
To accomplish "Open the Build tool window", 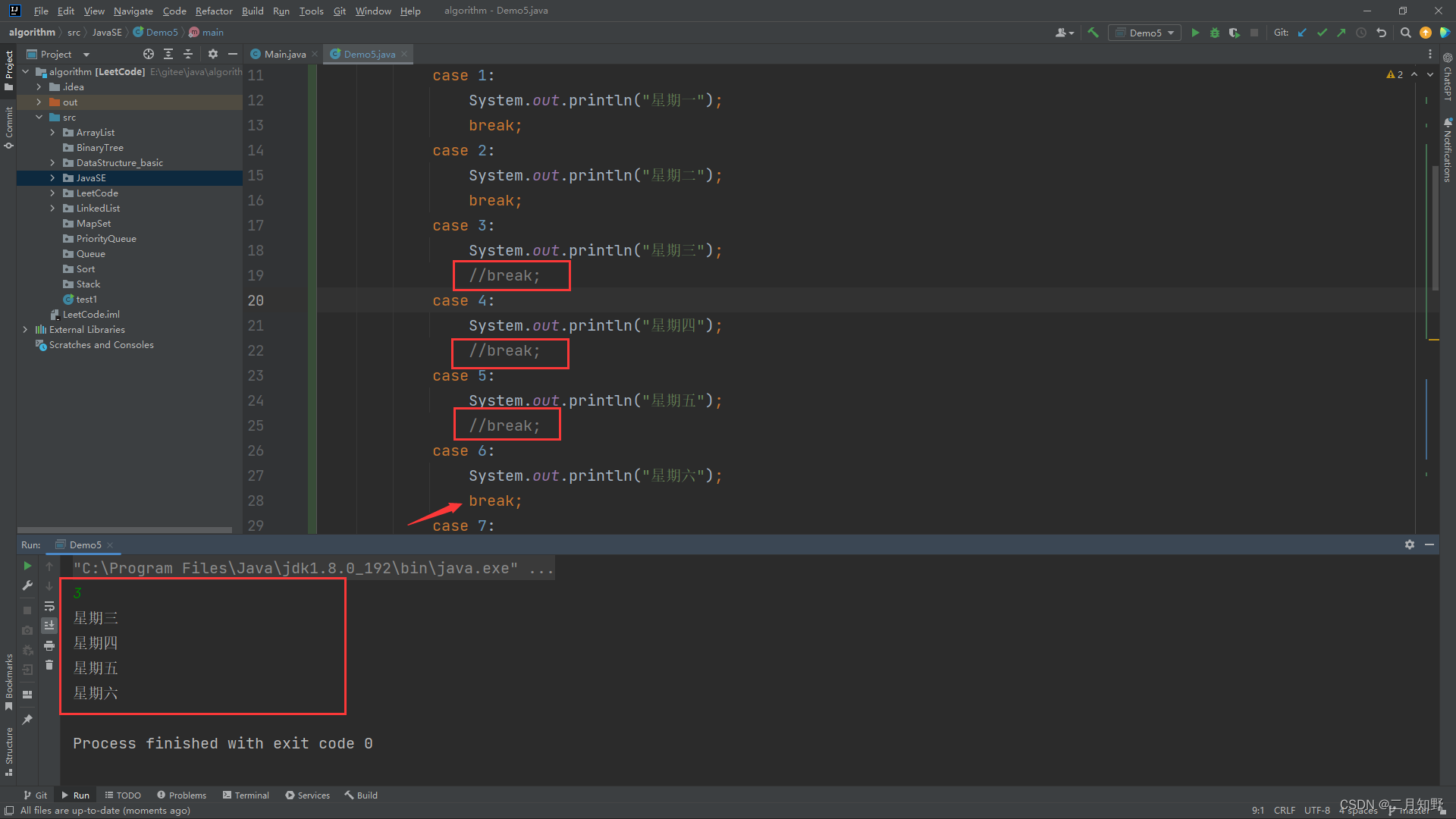I will pos(361,795).
